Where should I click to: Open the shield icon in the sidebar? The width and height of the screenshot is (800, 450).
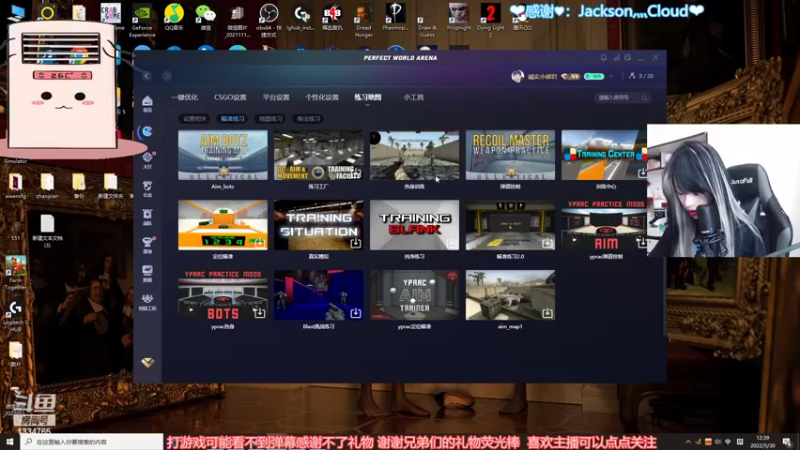pyautogui.click(x=147, y=188)
